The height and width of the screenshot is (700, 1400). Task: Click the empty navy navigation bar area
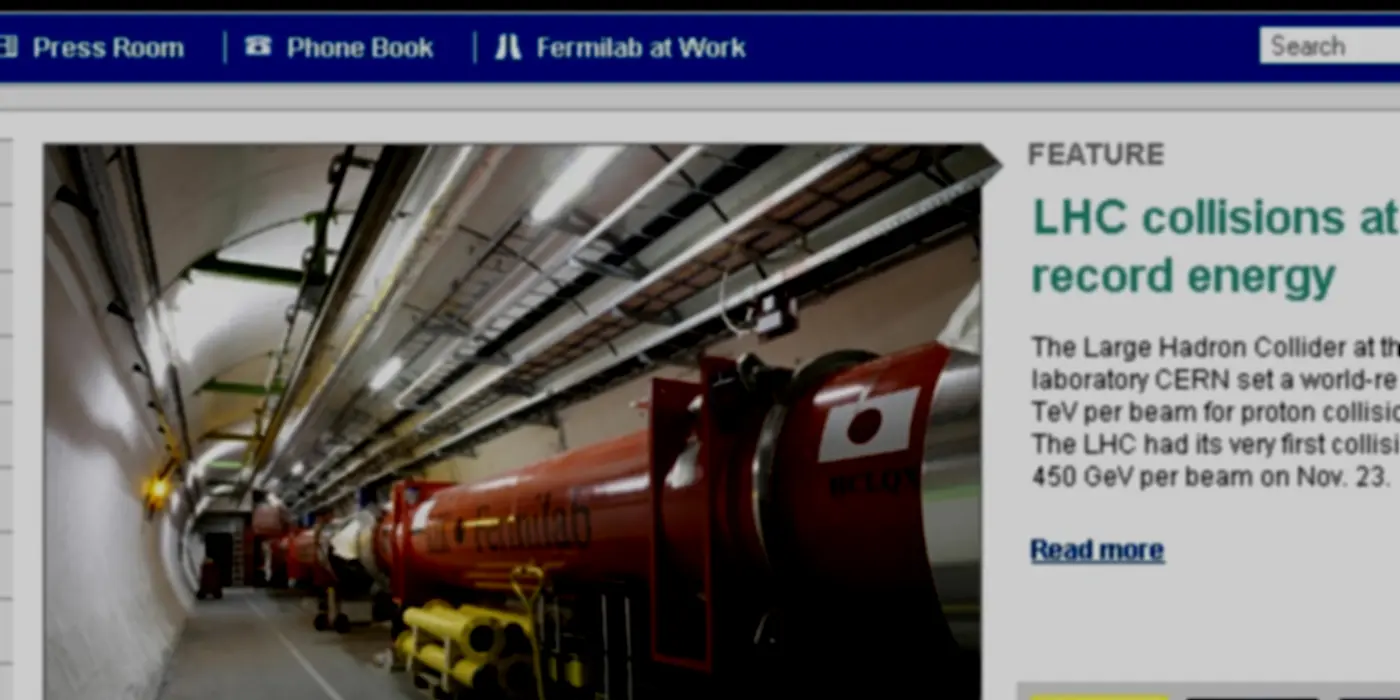(1000, 47)
